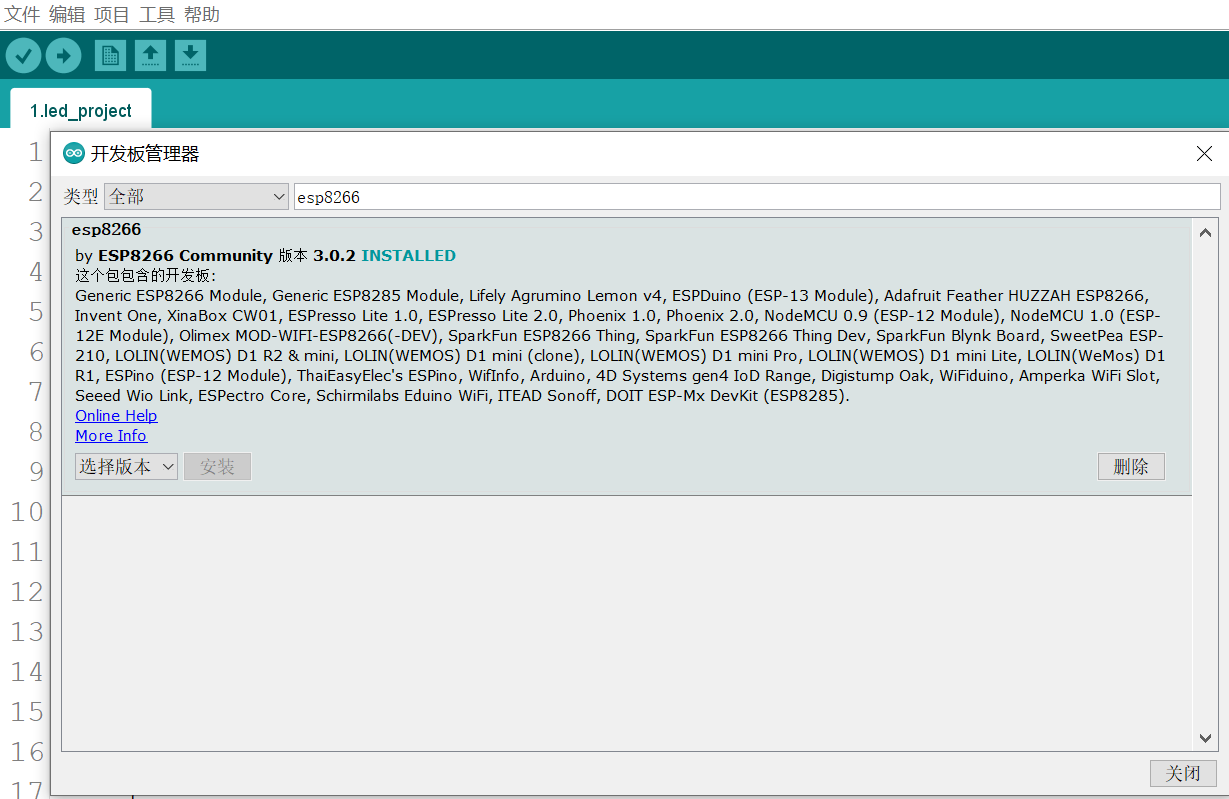Click the 这个包包含的开发板 label
The image size is (1229, 799).
145,275
